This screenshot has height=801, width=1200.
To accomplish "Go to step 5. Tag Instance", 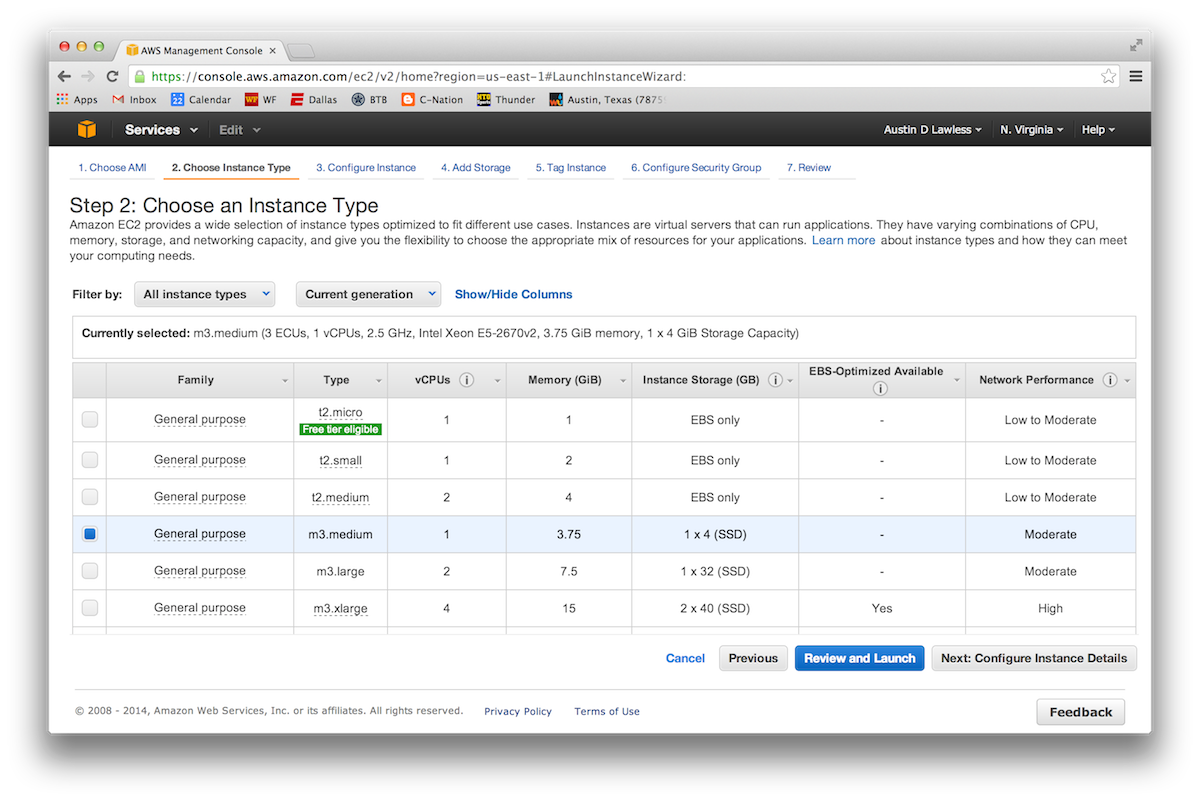I will [571, 168].
